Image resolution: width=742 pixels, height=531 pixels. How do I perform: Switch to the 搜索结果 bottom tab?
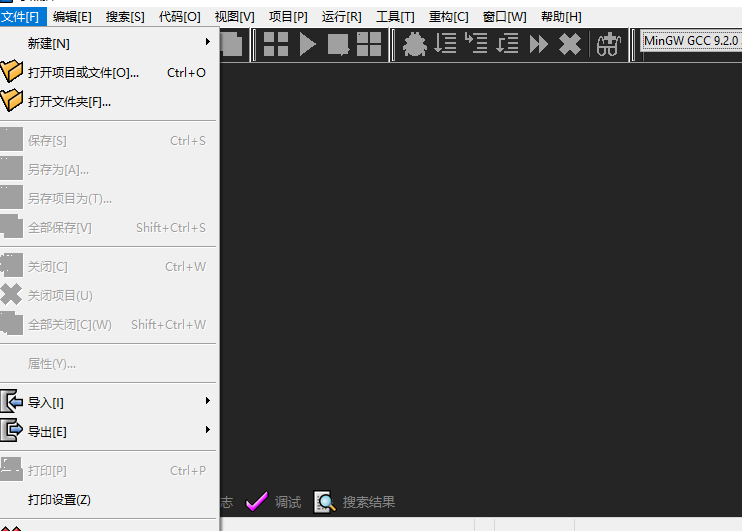click(356, 502)
